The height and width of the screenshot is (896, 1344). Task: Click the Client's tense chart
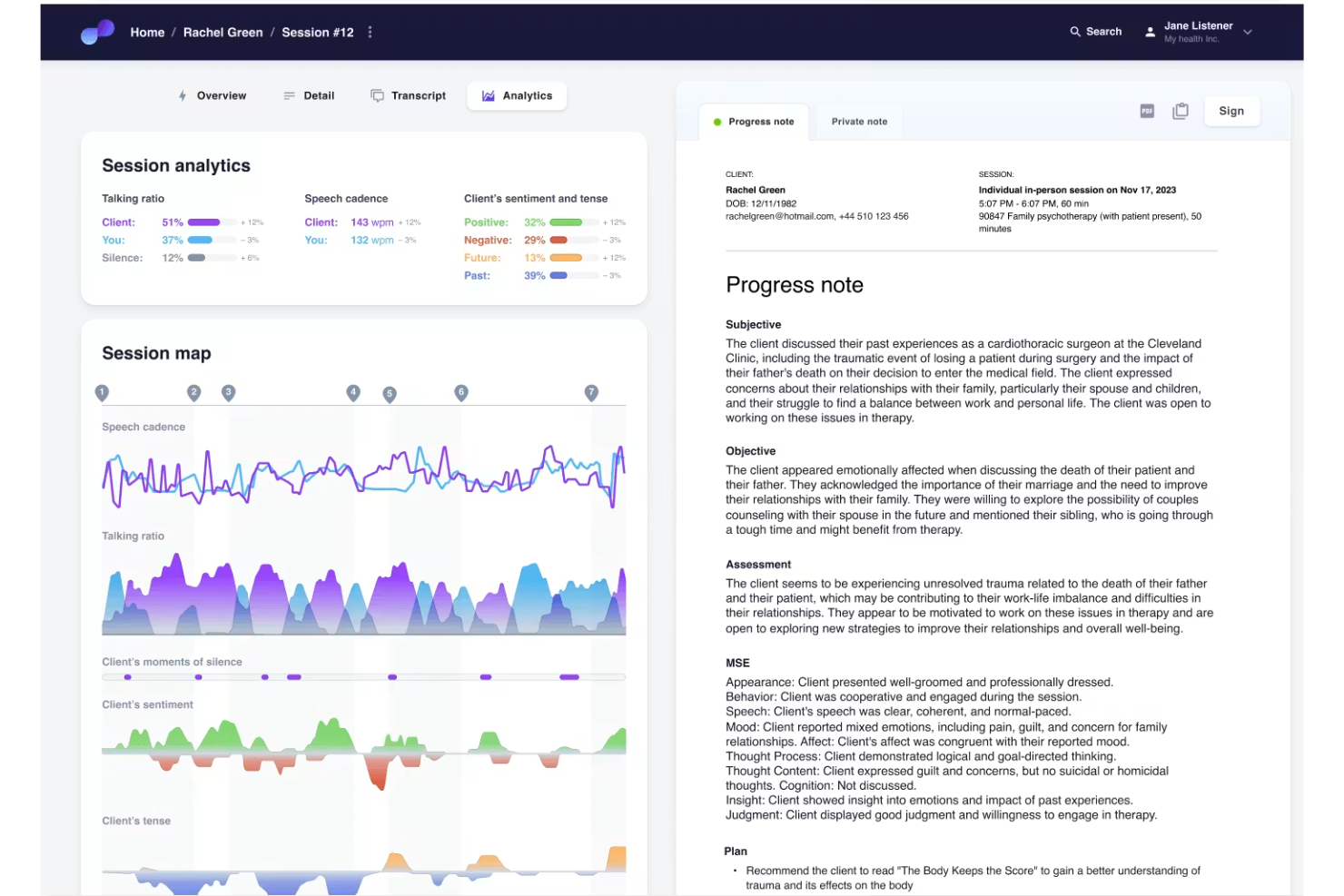363,870
